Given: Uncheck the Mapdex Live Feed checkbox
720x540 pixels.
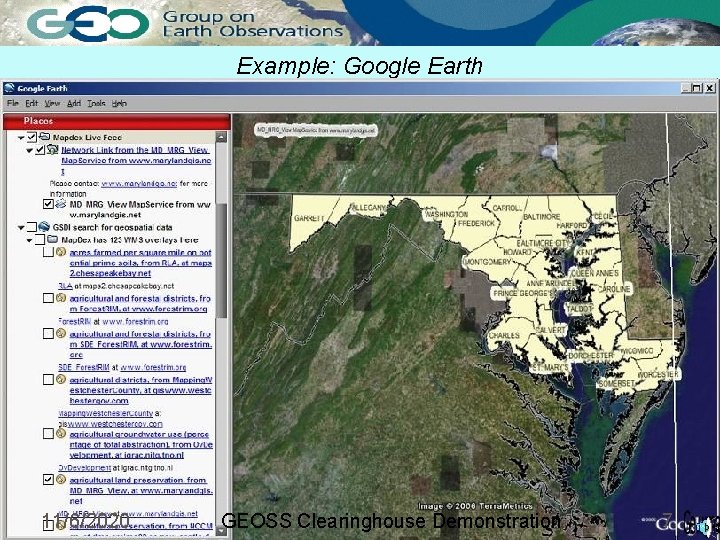Looking at the screenshot, I should click(32, 137).
